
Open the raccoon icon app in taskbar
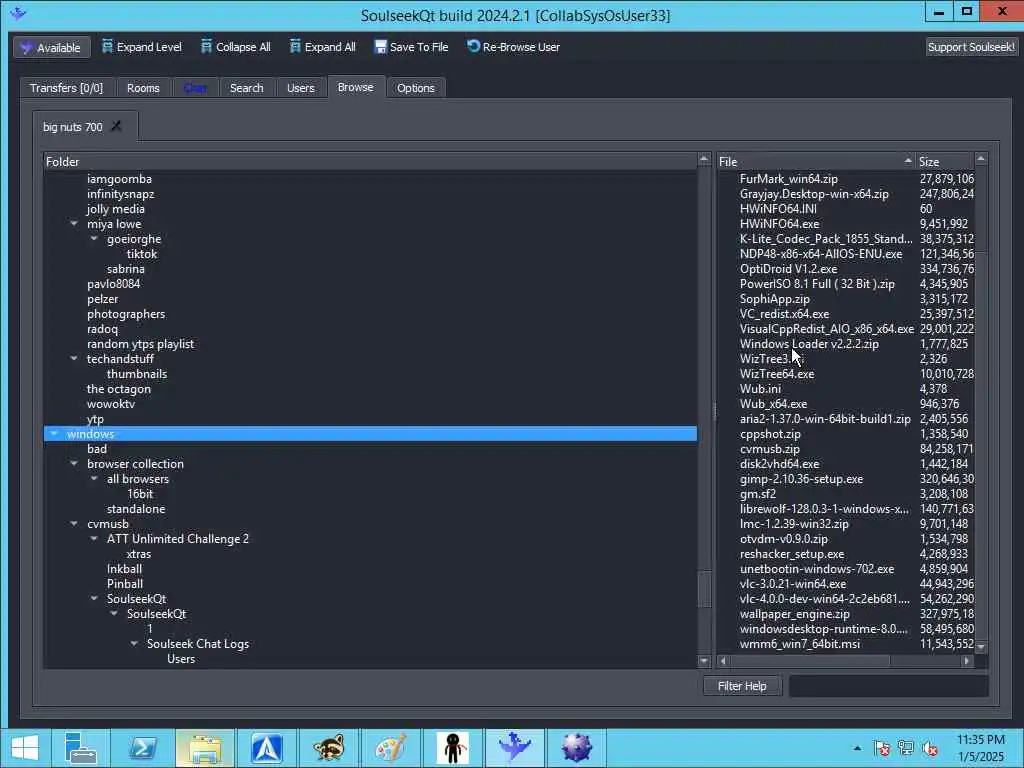[328, 748]
